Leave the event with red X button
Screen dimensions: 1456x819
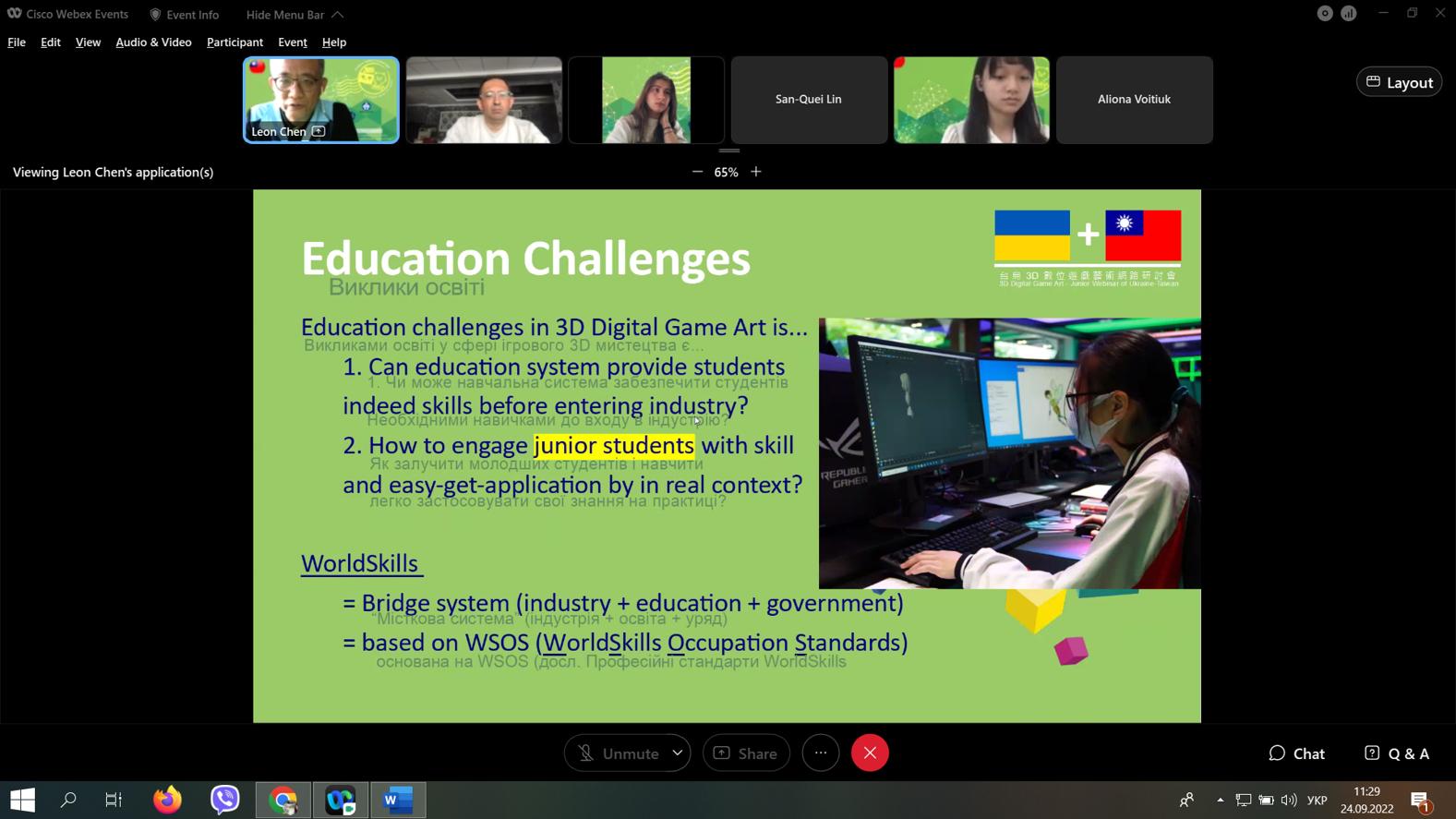click(870, 753)
